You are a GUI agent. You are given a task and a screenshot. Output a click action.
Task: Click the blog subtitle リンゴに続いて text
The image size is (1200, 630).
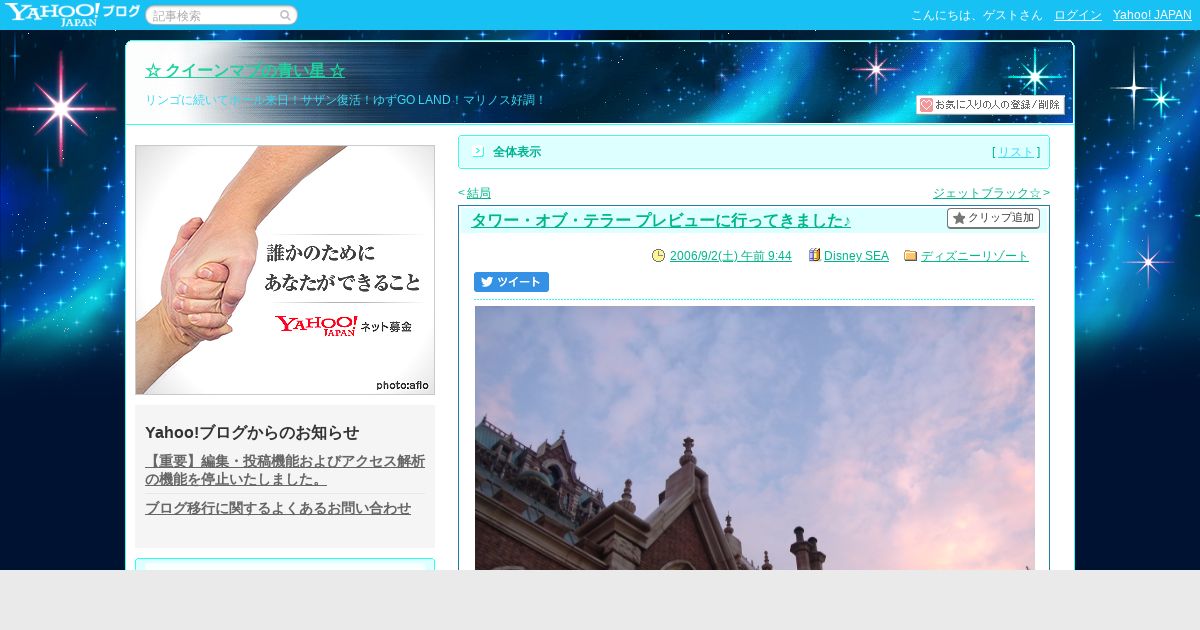(x=345, y=100)
